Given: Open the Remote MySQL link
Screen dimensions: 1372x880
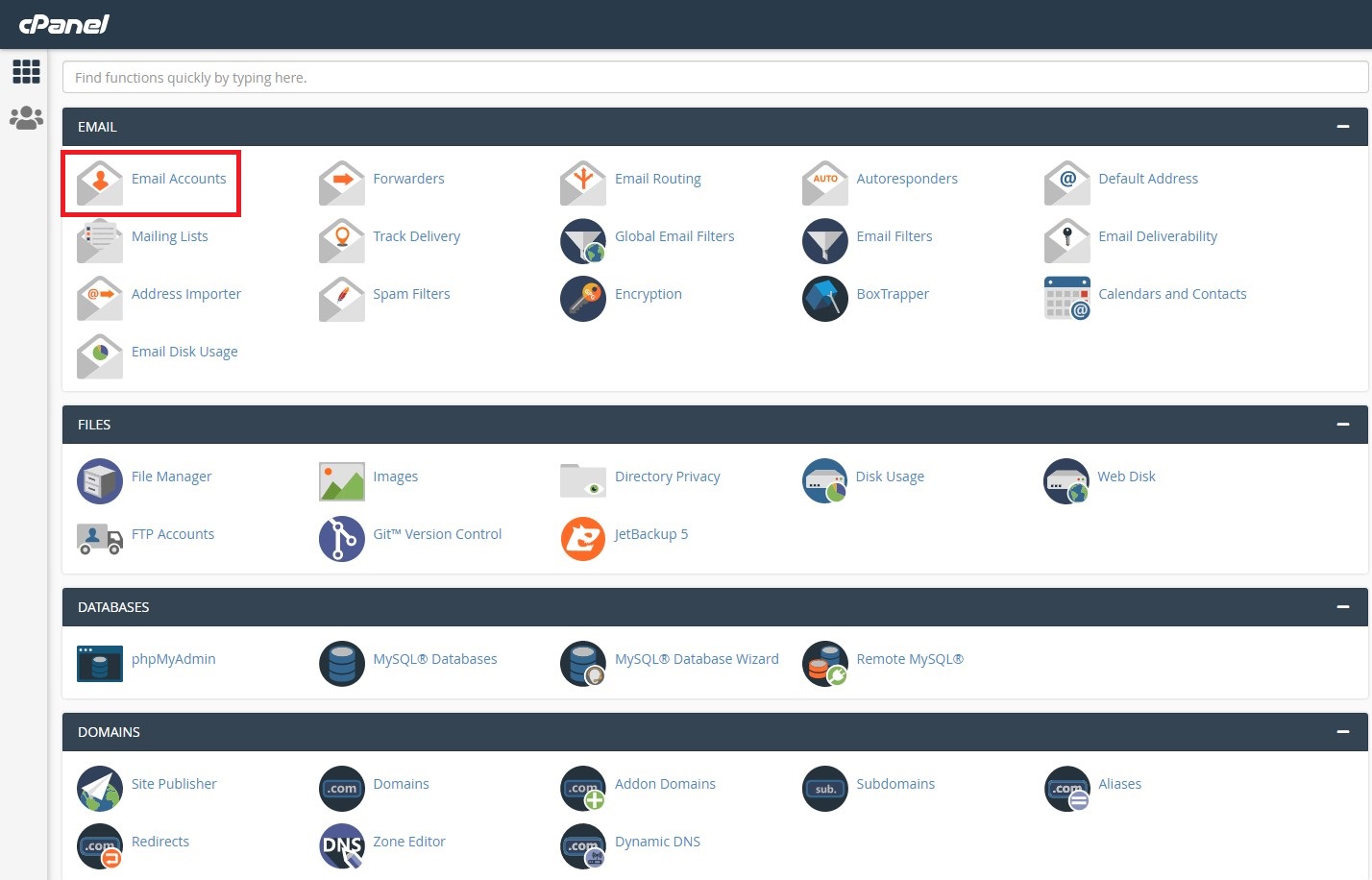Looking at the screenshot, I should 910,659.
